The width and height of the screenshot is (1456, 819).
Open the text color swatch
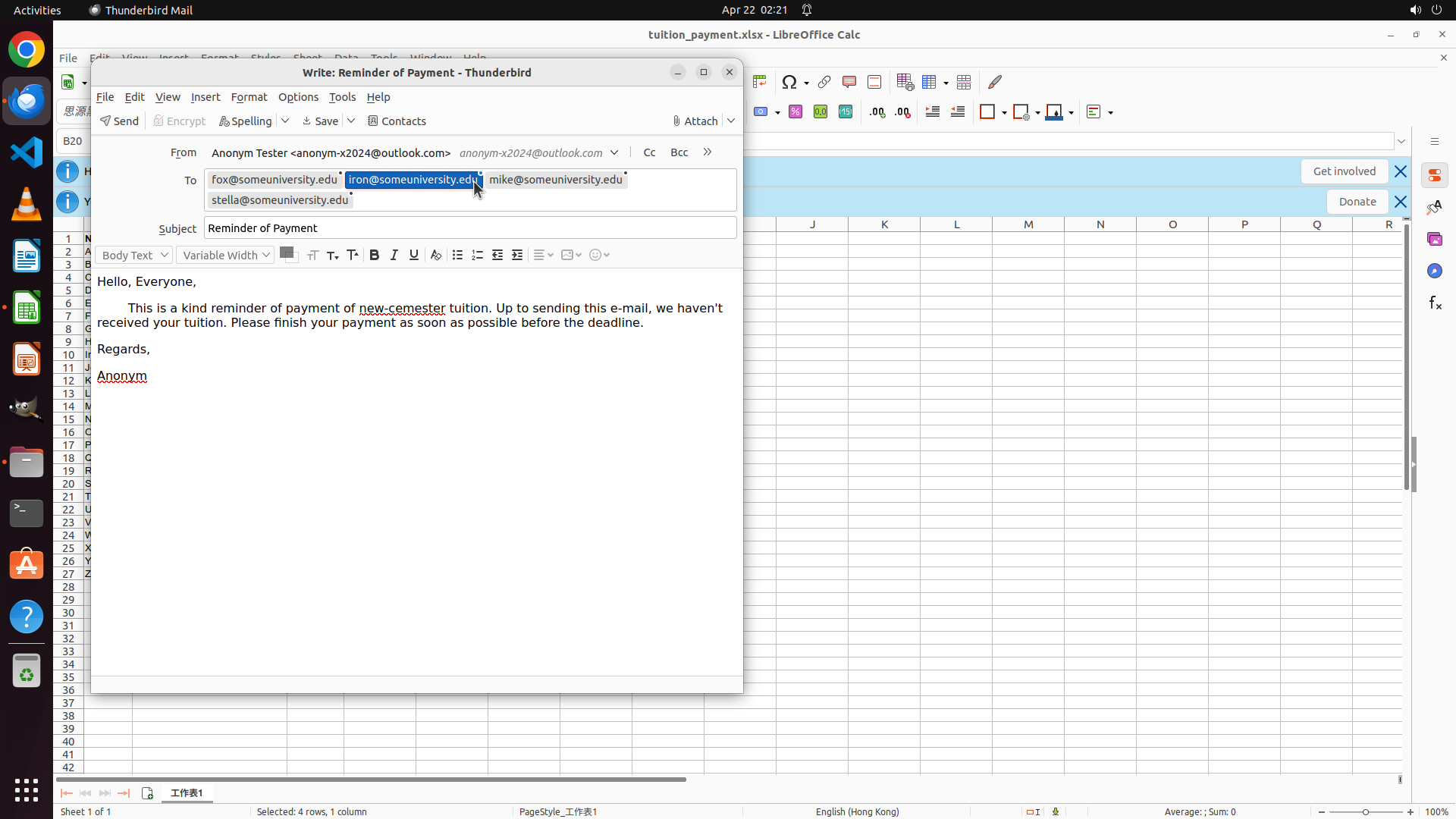286,253
